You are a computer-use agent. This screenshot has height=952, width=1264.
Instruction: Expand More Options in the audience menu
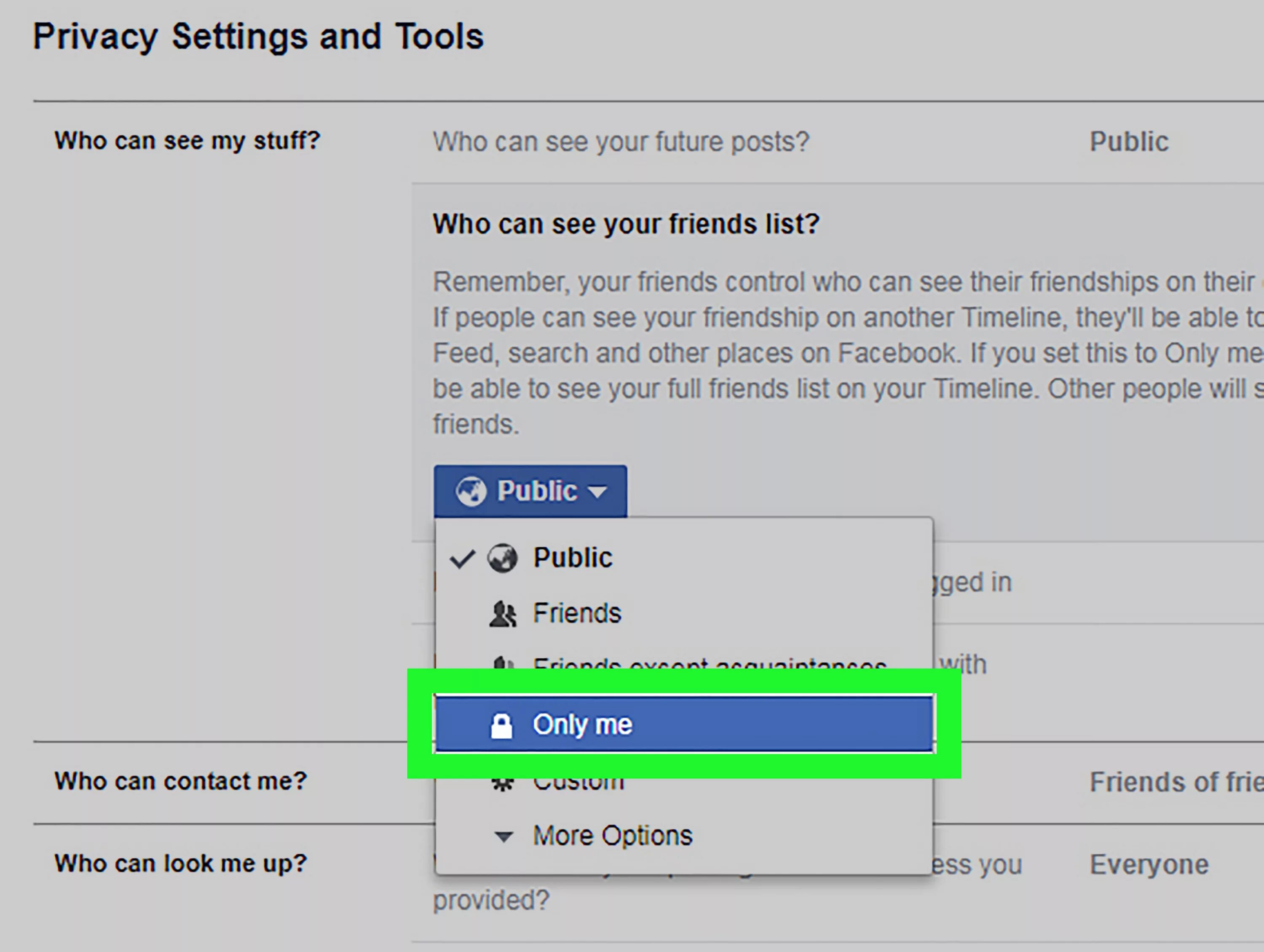(x=683, y=836)
